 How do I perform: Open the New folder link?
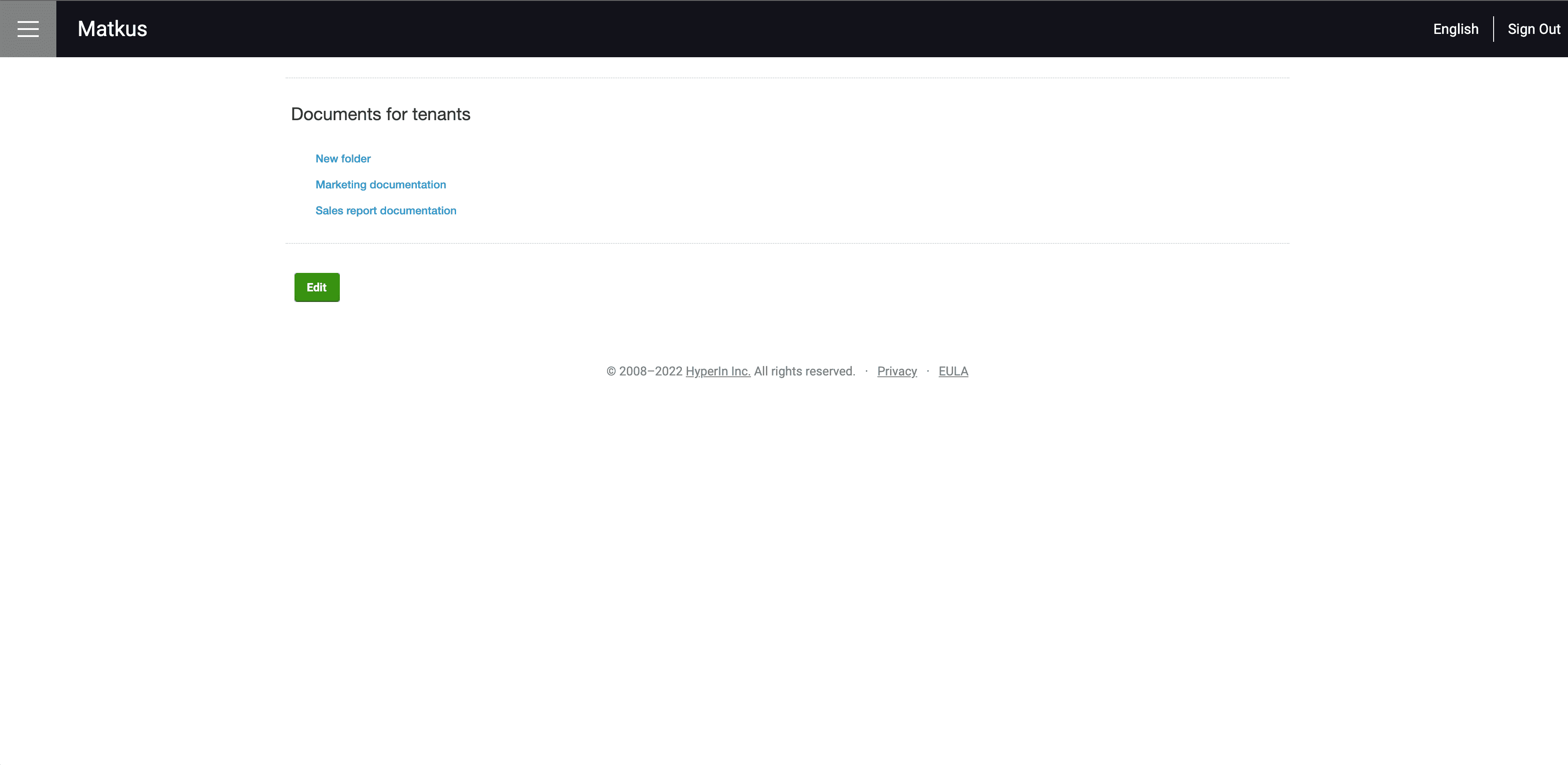pyautogui.click(x=342, y=159)
